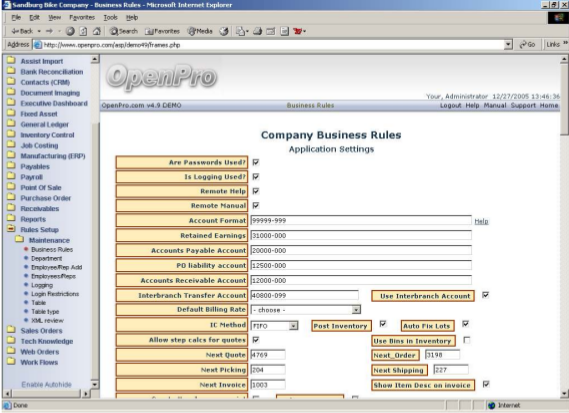569x413 pixels.
Task: Click the Refresh page icon
Action: point(83,31)
